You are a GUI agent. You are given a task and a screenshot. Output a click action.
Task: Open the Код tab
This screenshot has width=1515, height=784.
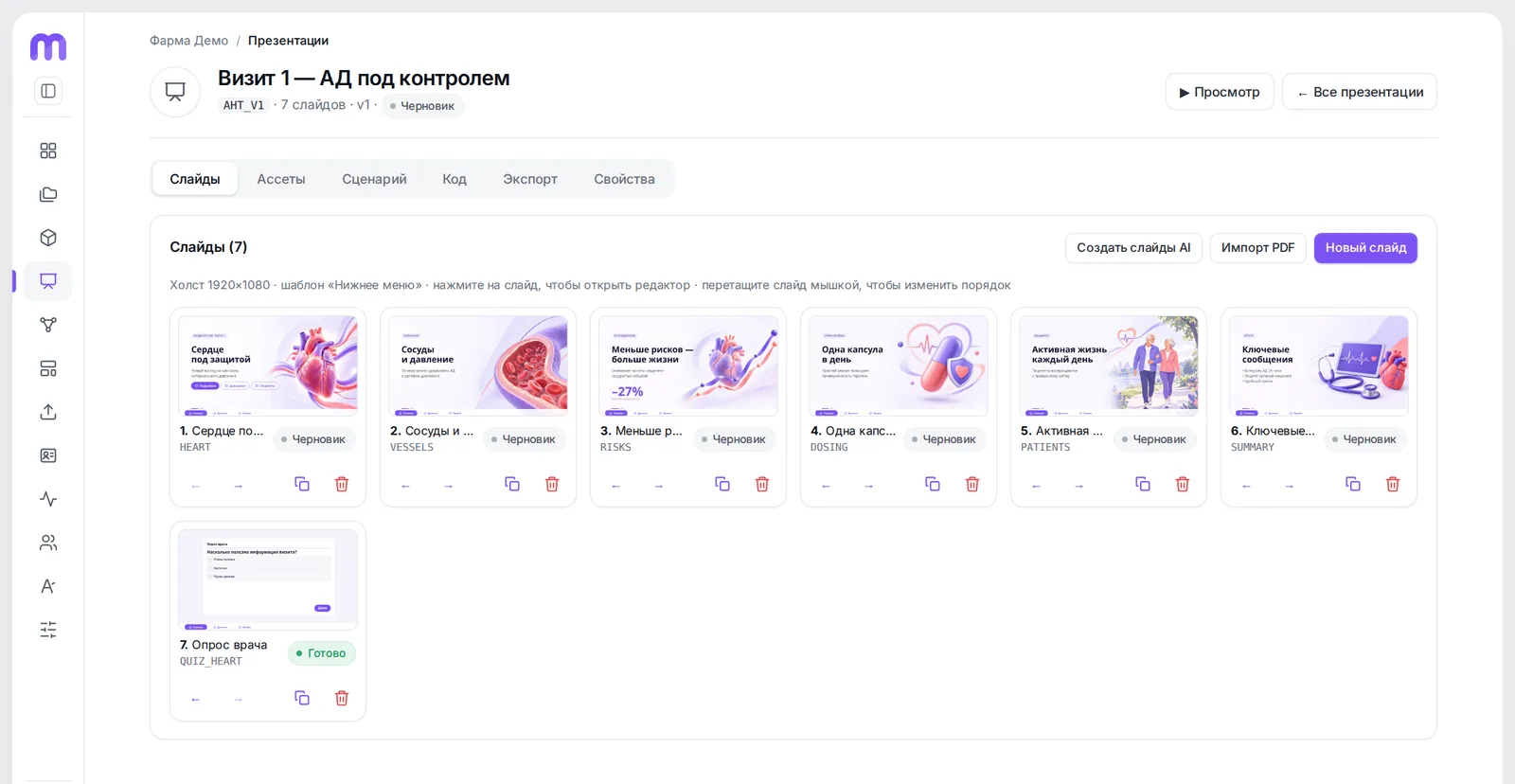(454, 179)
